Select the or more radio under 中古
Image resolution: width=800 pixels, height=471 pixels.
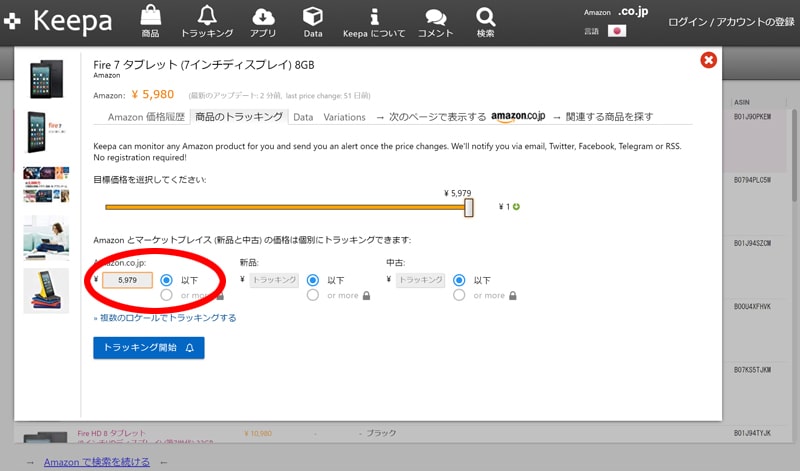point(459,295)
